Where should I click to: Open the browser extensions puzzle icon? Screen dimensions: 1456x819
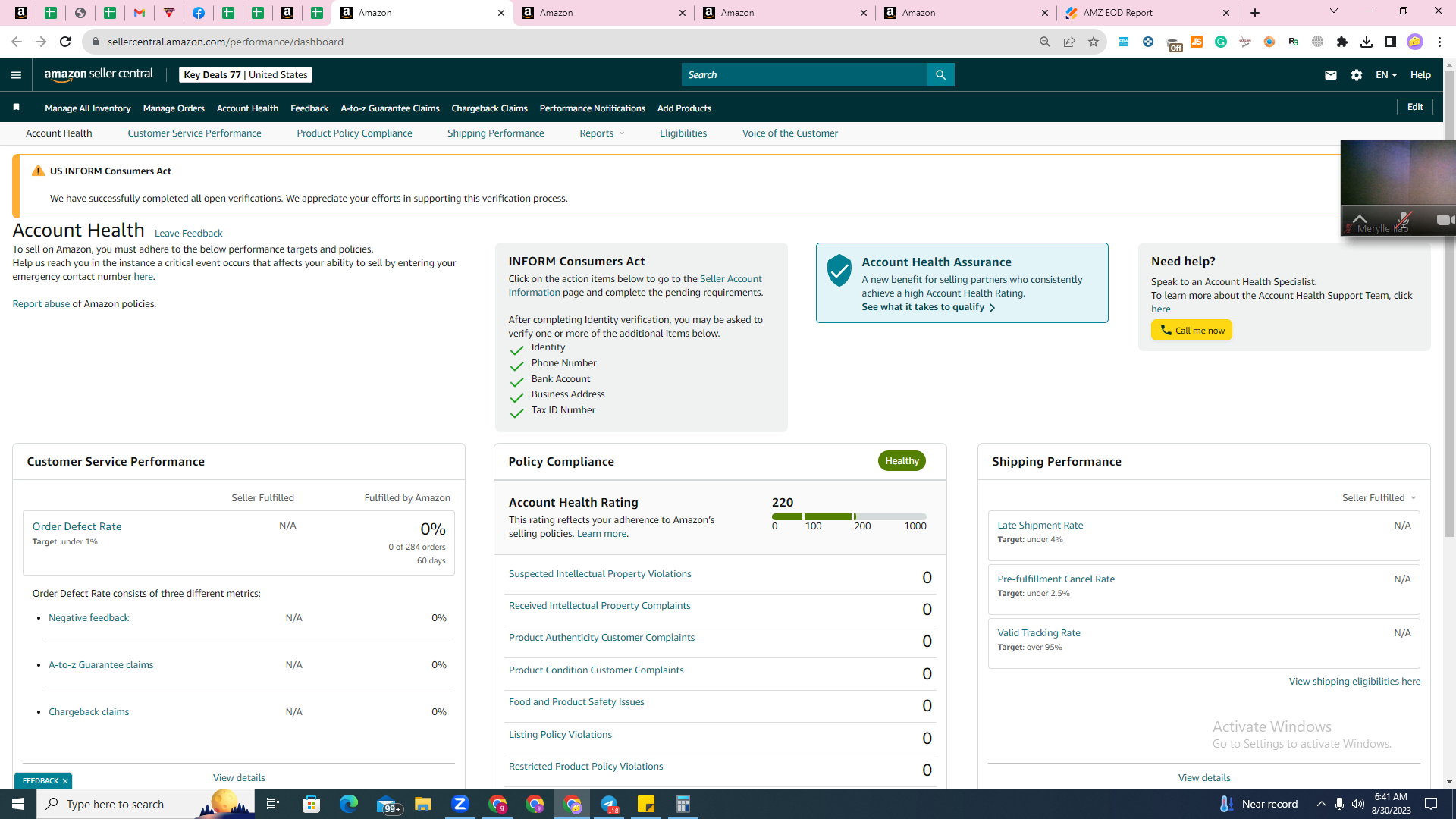[x=1342, y=42]
